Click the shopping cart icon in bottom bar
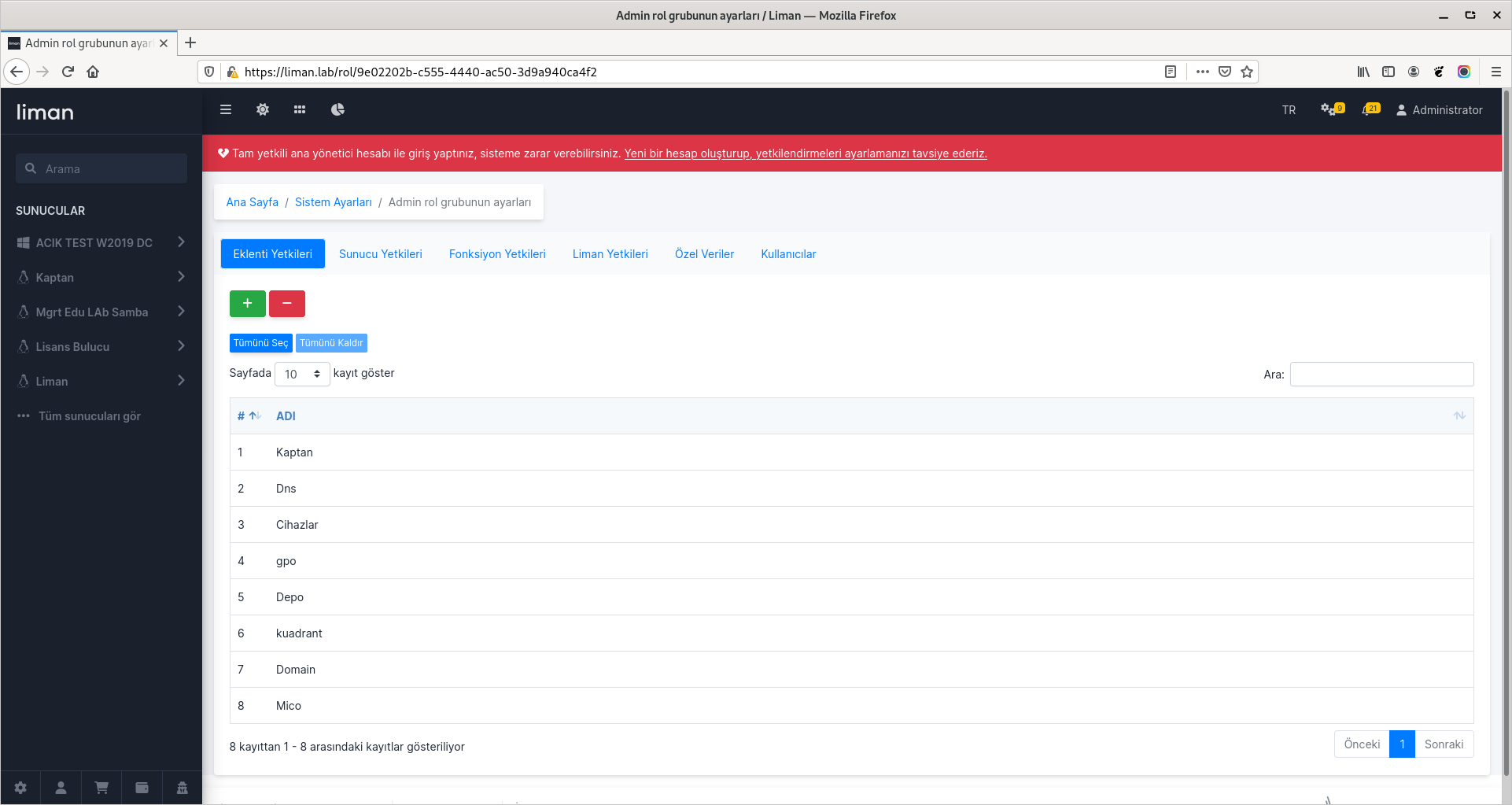 pos(101,787)
